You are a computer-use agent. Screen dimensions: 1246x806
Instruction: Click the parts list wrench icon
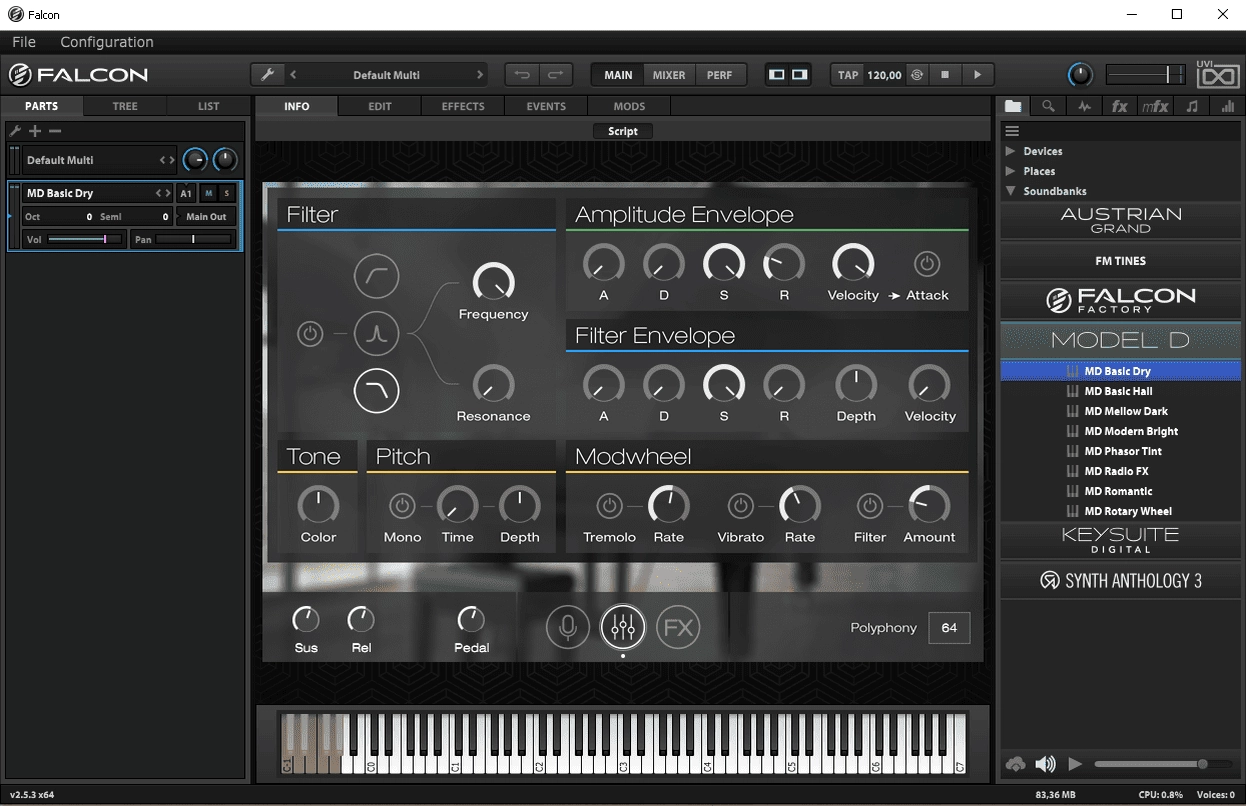pyautogui.click(x=15, y=131)
